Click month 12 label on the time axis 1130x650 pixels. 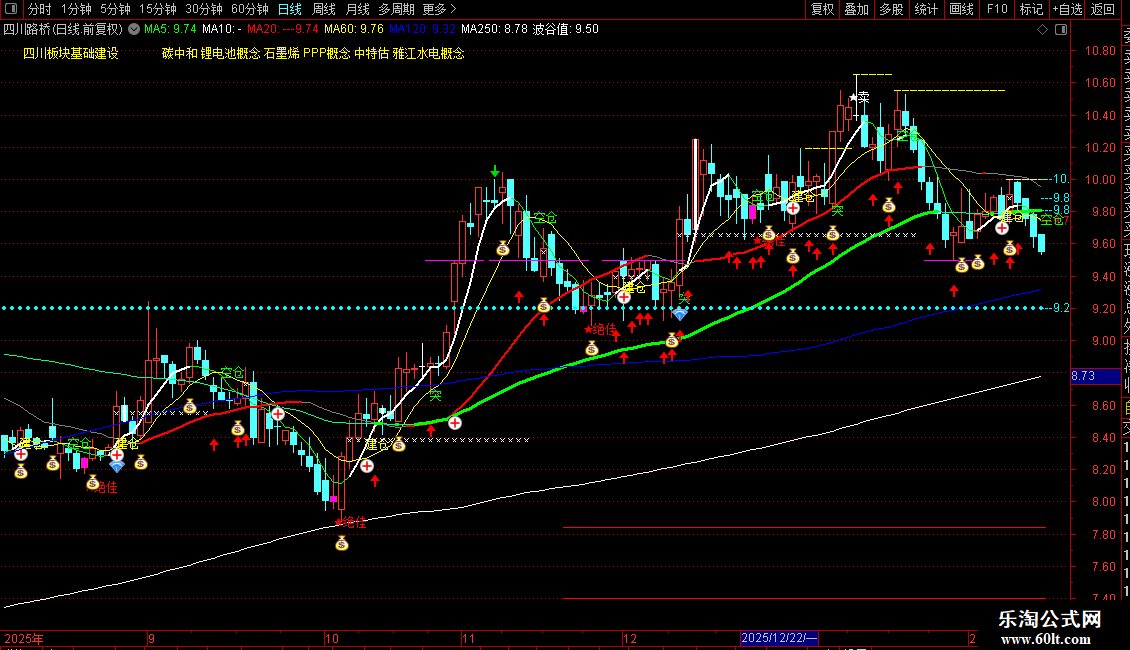pos(630,638)
